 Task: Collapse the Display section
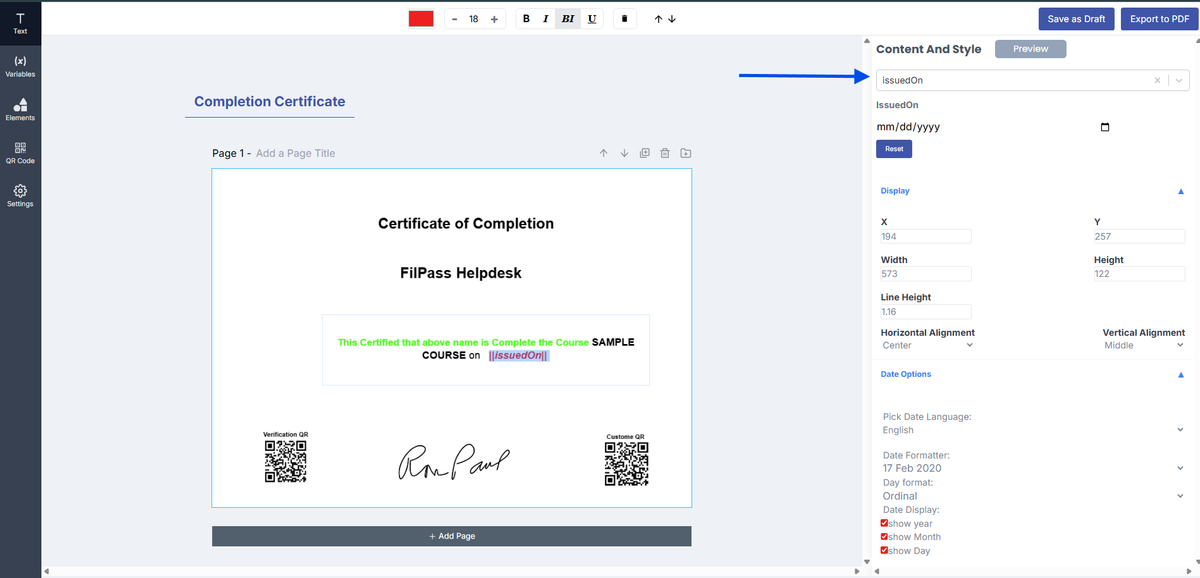click(x=1181, y=191)
